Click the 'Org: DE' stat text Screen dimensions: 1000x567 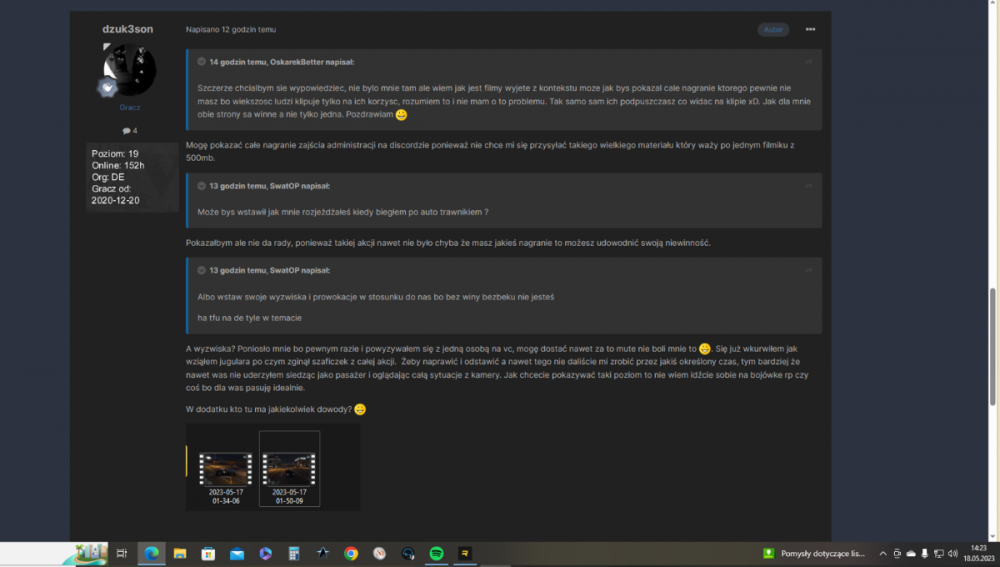108,177
